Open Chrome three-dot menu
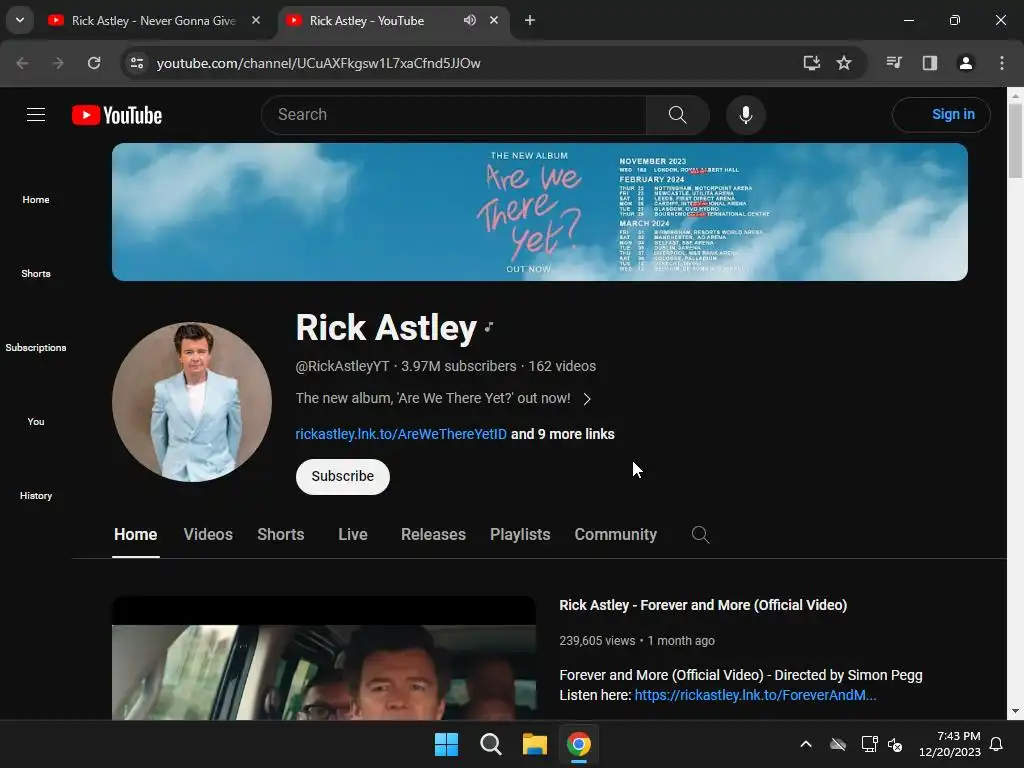 [x=1001, y=63]
